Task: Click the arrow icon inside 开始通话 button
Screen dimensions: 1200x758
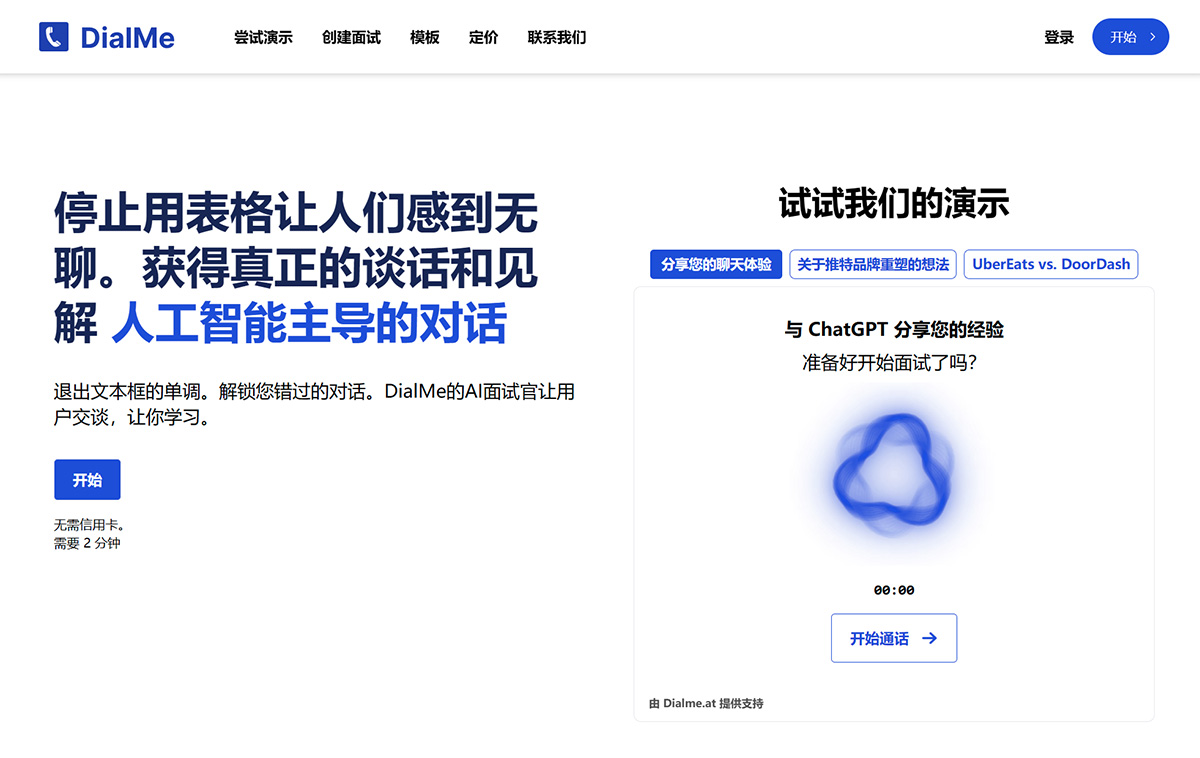Action: [x=929, y=638]
